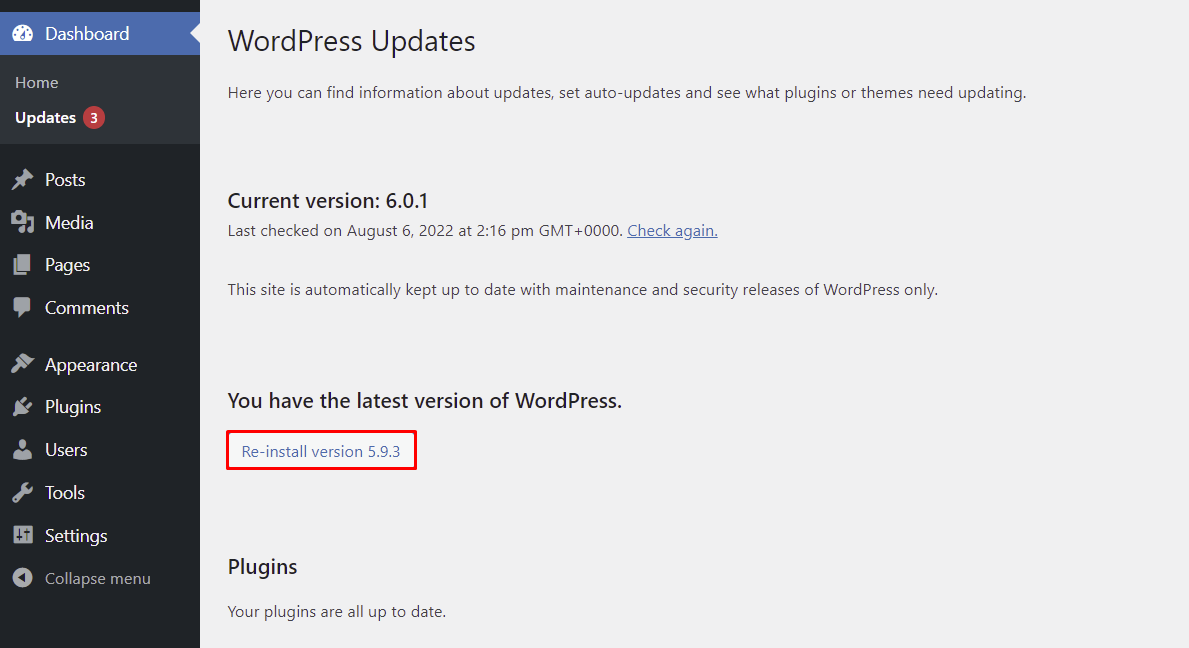Click the WordPress Updates page heading
1189x648 pixels.
(x=351, y=42)
